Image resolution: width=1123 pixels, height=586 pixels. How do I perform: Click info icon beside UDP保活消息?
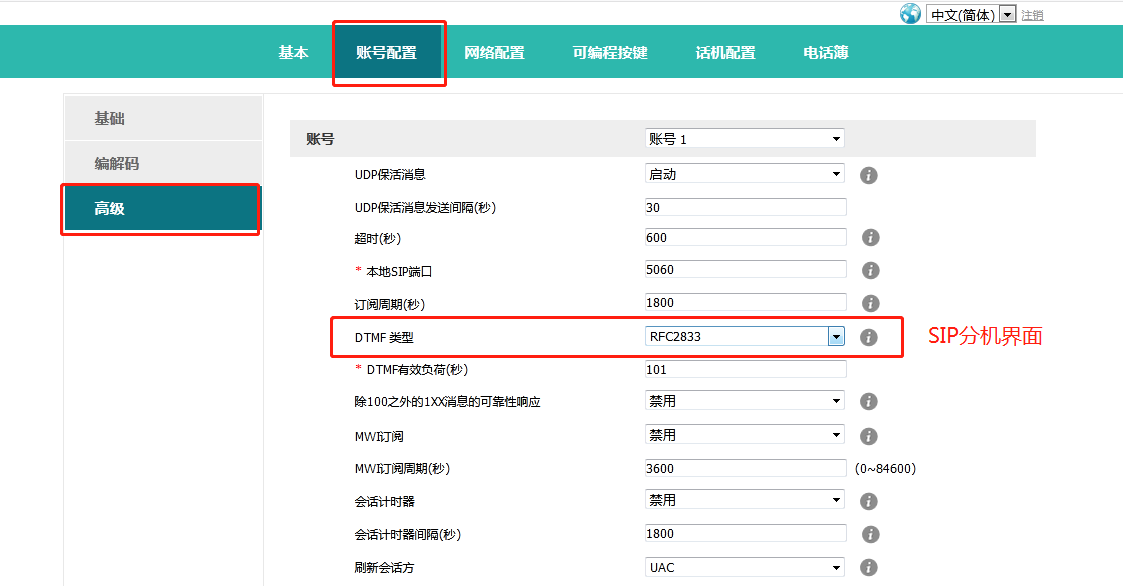click(x=869, y=175)
